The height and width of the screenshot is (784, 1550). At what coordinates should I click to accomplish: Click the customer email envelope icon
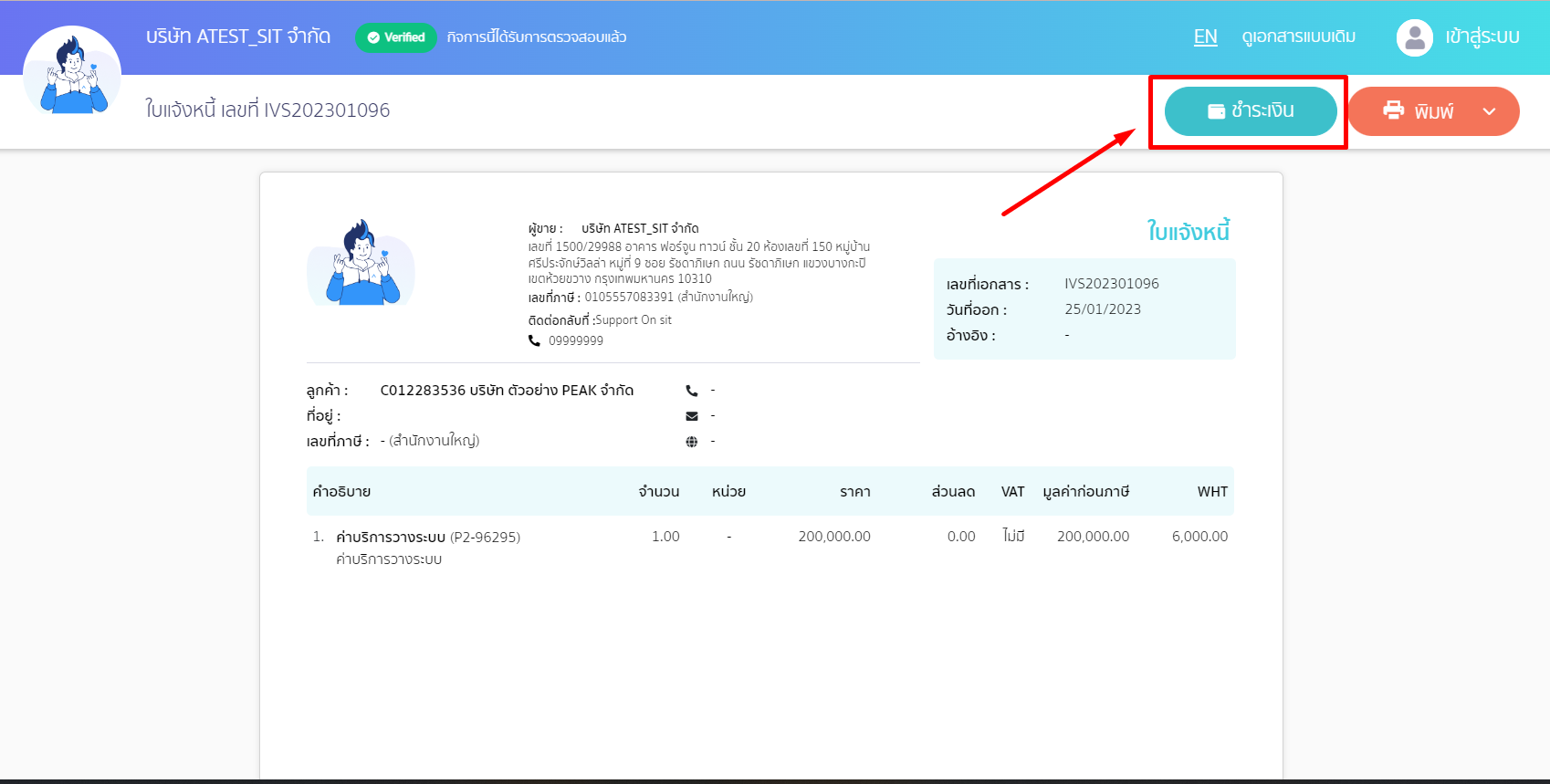point(692,416)
